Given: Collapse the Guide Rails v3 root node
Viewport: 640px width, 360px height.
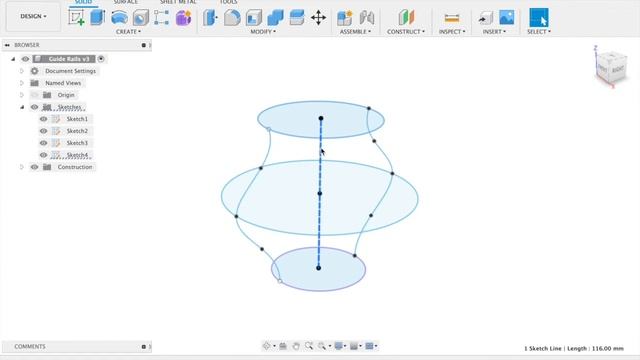Looking at the screenshot, I should (13, 59).
